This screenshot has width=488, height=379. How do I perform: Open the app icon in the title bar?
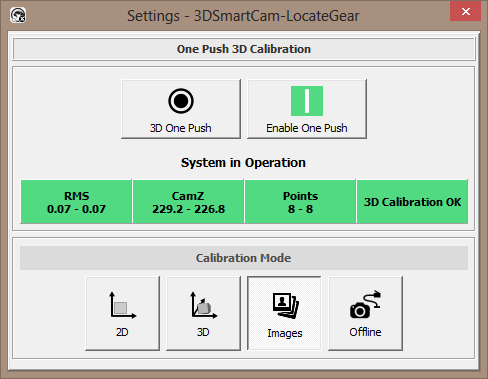pyautogui.click(x=18, y=15)
